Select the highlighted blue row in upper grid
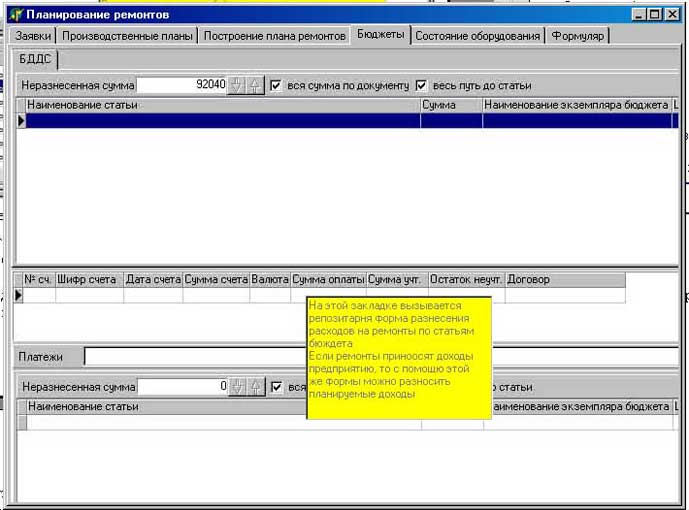 point(352,120)
